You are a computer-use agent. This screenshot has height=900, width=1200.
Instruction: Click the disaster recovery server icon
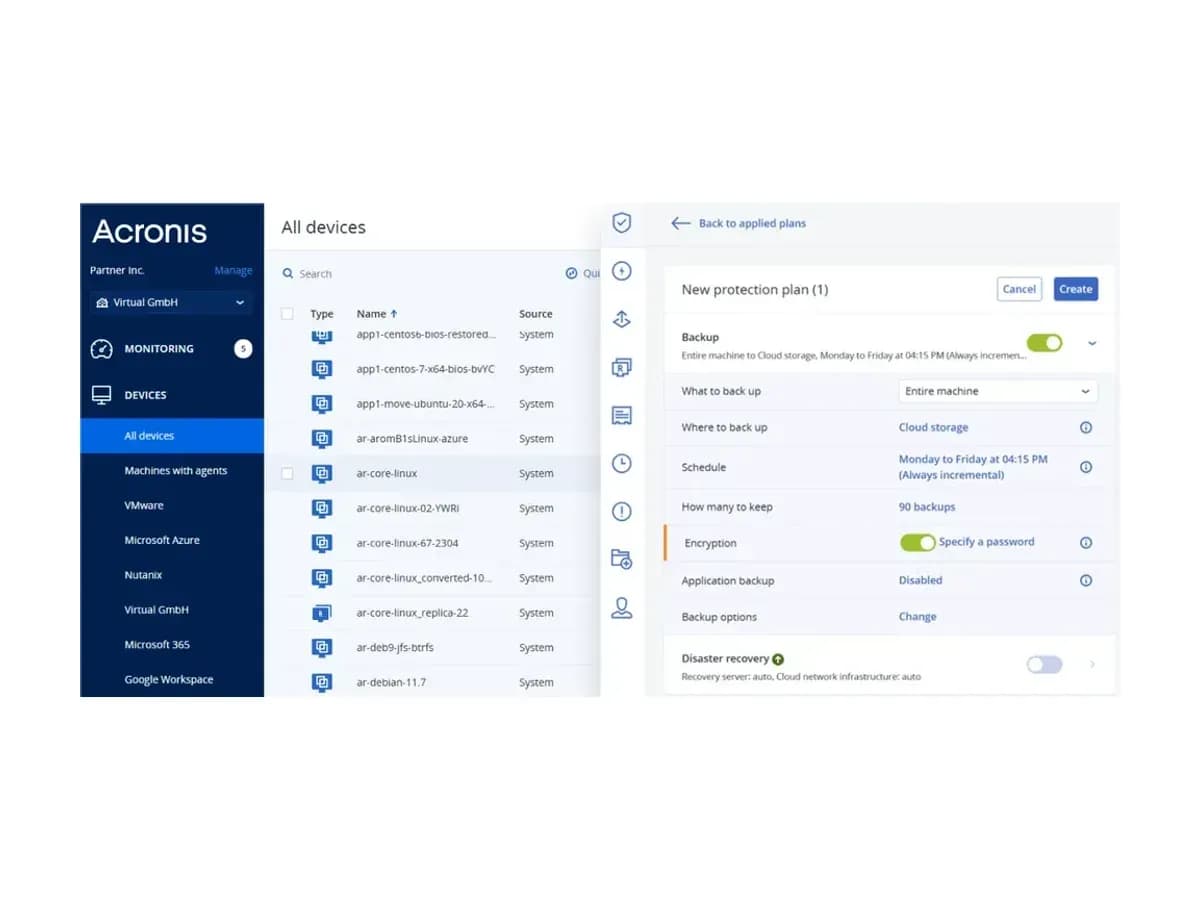[622, 367]
